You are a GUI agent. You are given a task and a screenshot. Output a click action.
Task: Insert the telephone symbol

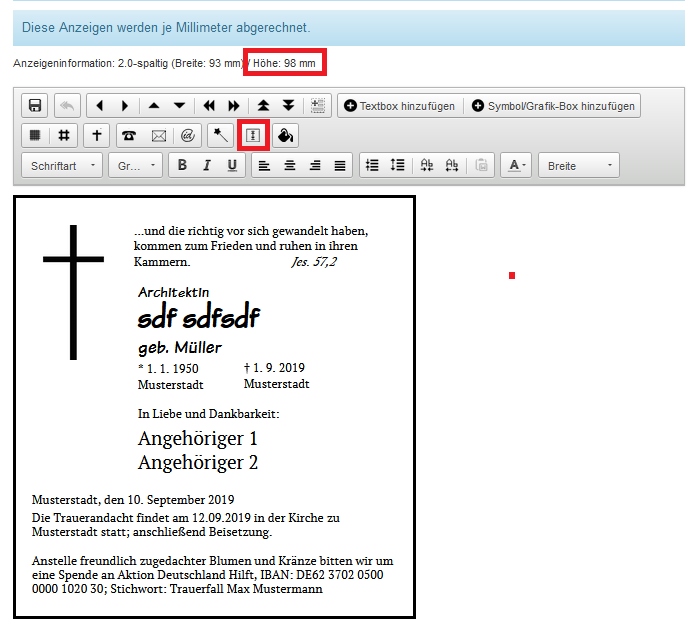pyautogui.click(x=129, y=135)
